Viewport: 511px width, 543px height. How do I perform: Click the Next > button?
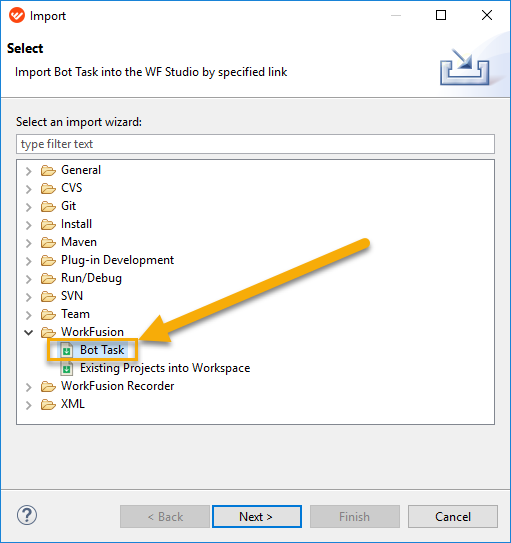(x=257, y=516)
